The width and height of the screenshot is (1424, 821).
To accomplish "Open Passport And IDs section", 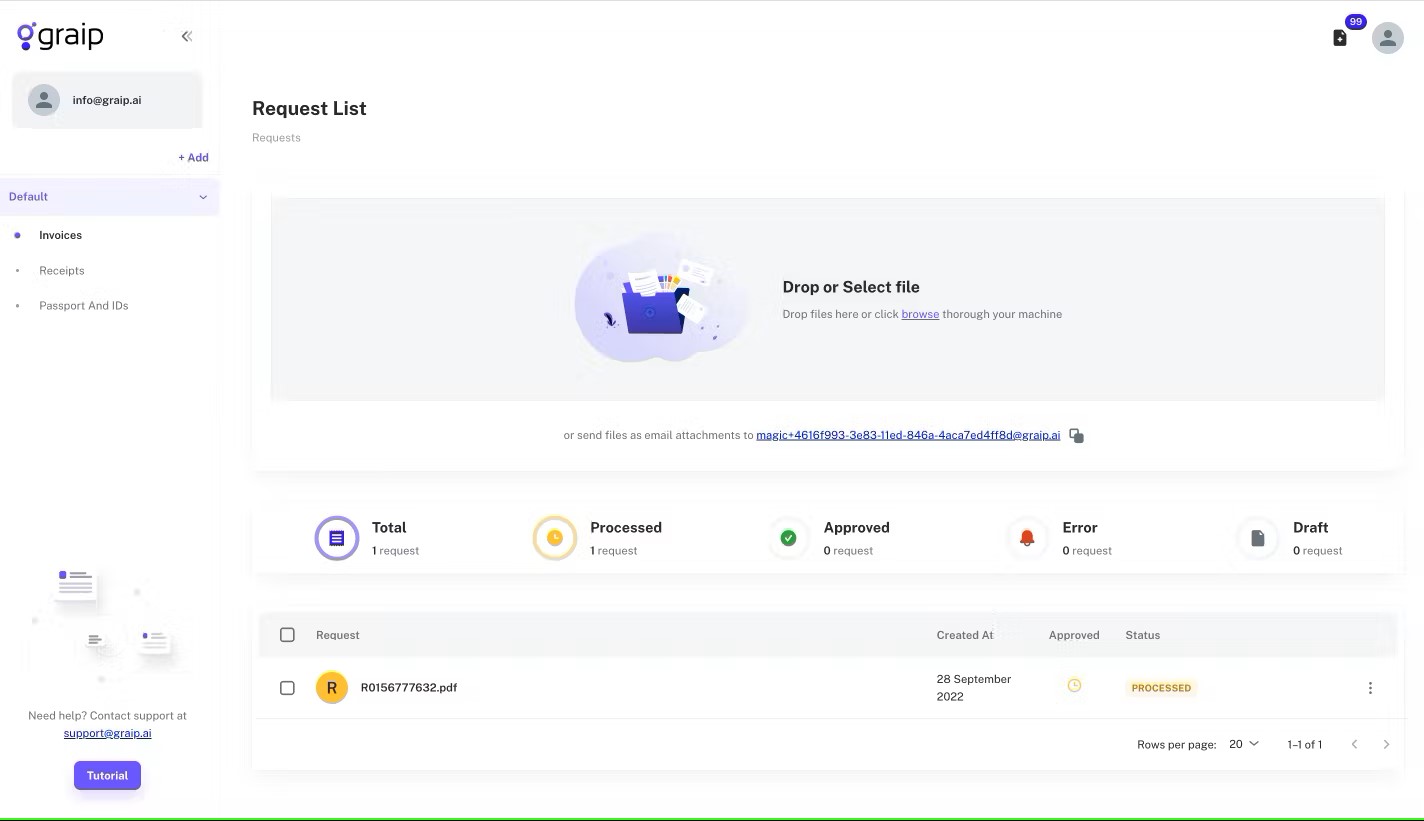I will tap(84, 306).
